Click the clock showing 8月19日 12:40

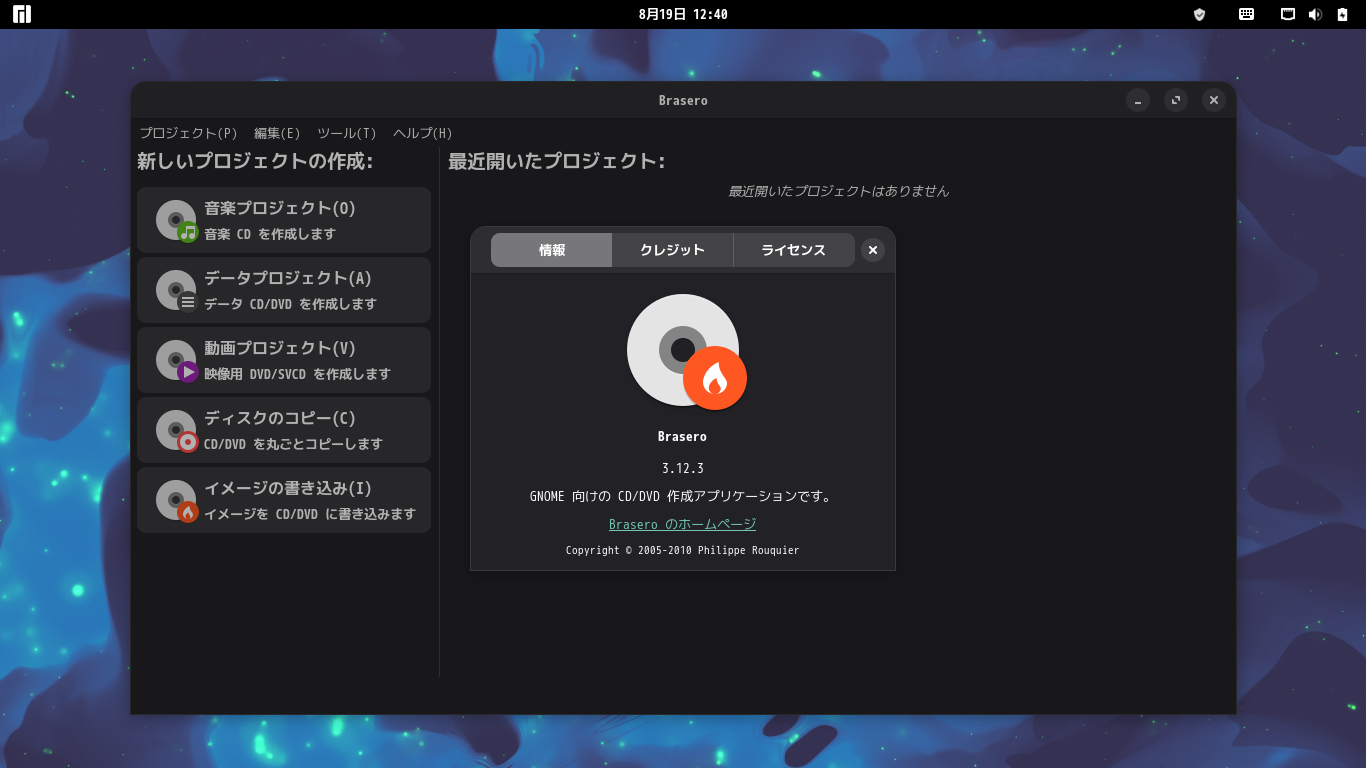(683, 14)
